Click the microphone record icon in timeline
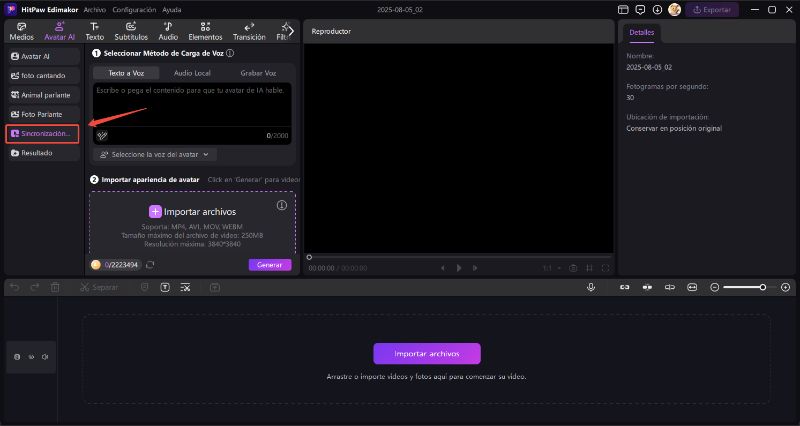The image size is (800, 426). coord(591,287)
